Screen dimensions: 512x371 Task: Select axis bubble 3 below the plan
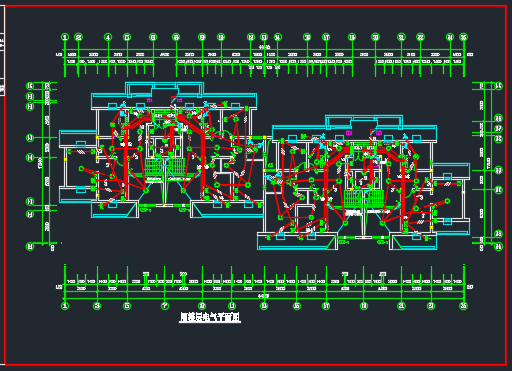[x=97, y=306]
